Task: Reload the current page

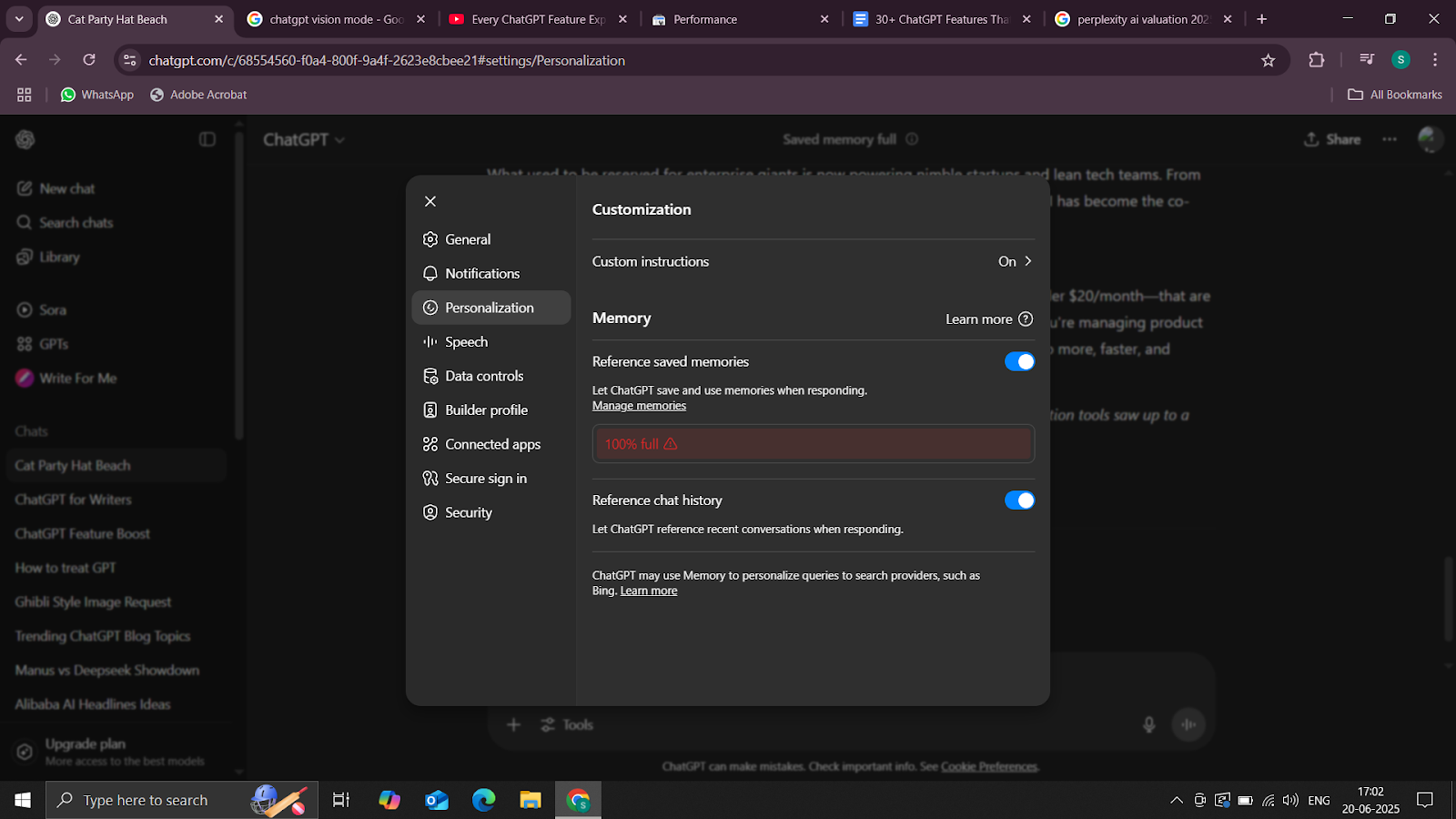Action: coord(89,60)
